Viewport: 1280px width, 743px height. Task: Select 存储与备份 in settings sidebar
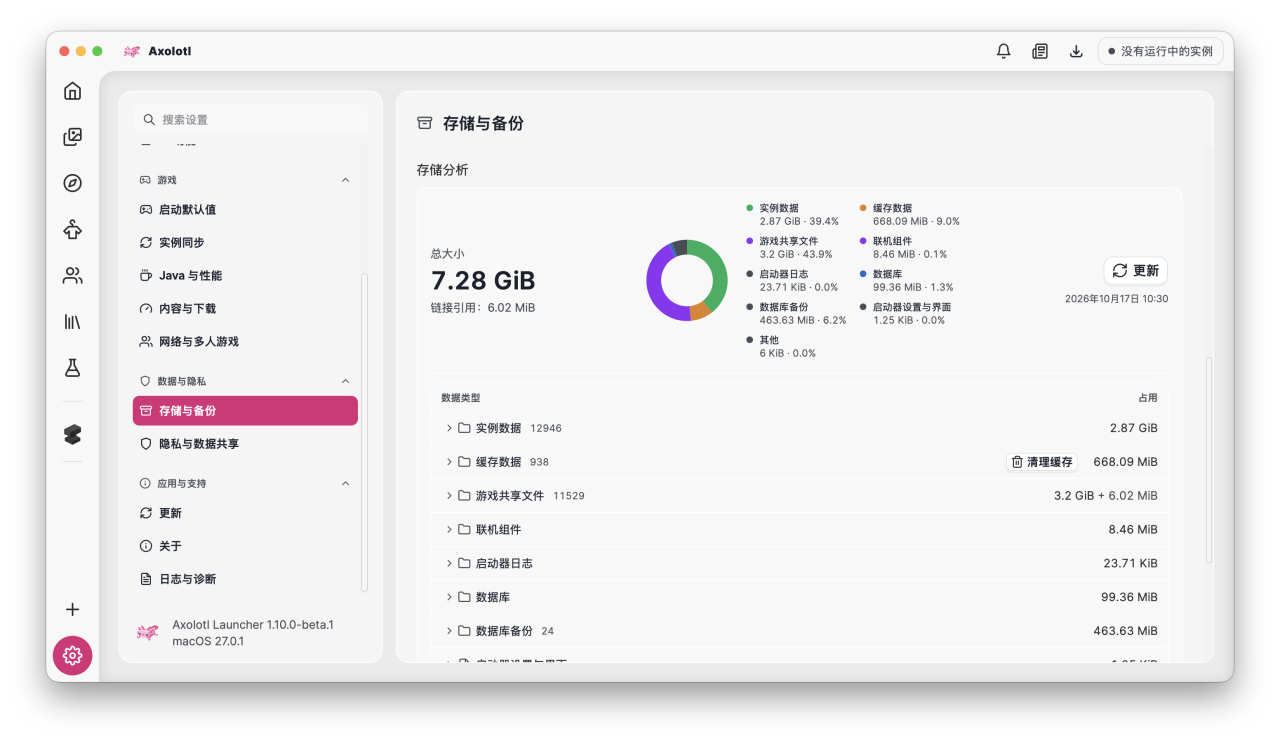(x=245, y=411)
